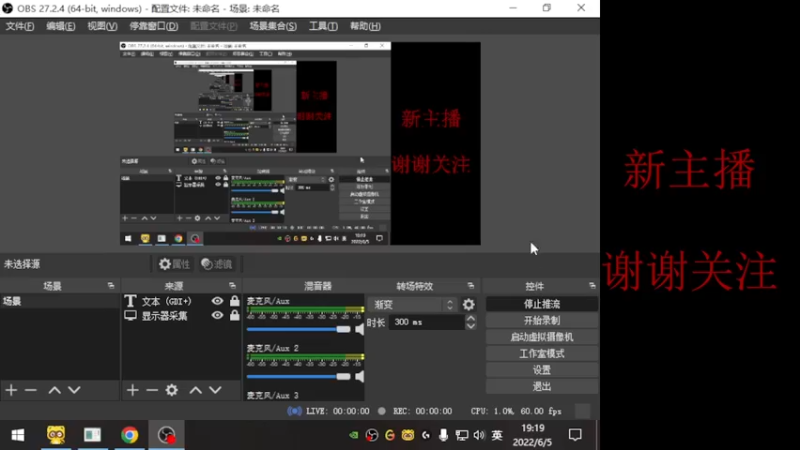Viewport: 800px width, 450px height.
Task: Open the 编辑(E) menu
Action: click(x=61, y=26)
